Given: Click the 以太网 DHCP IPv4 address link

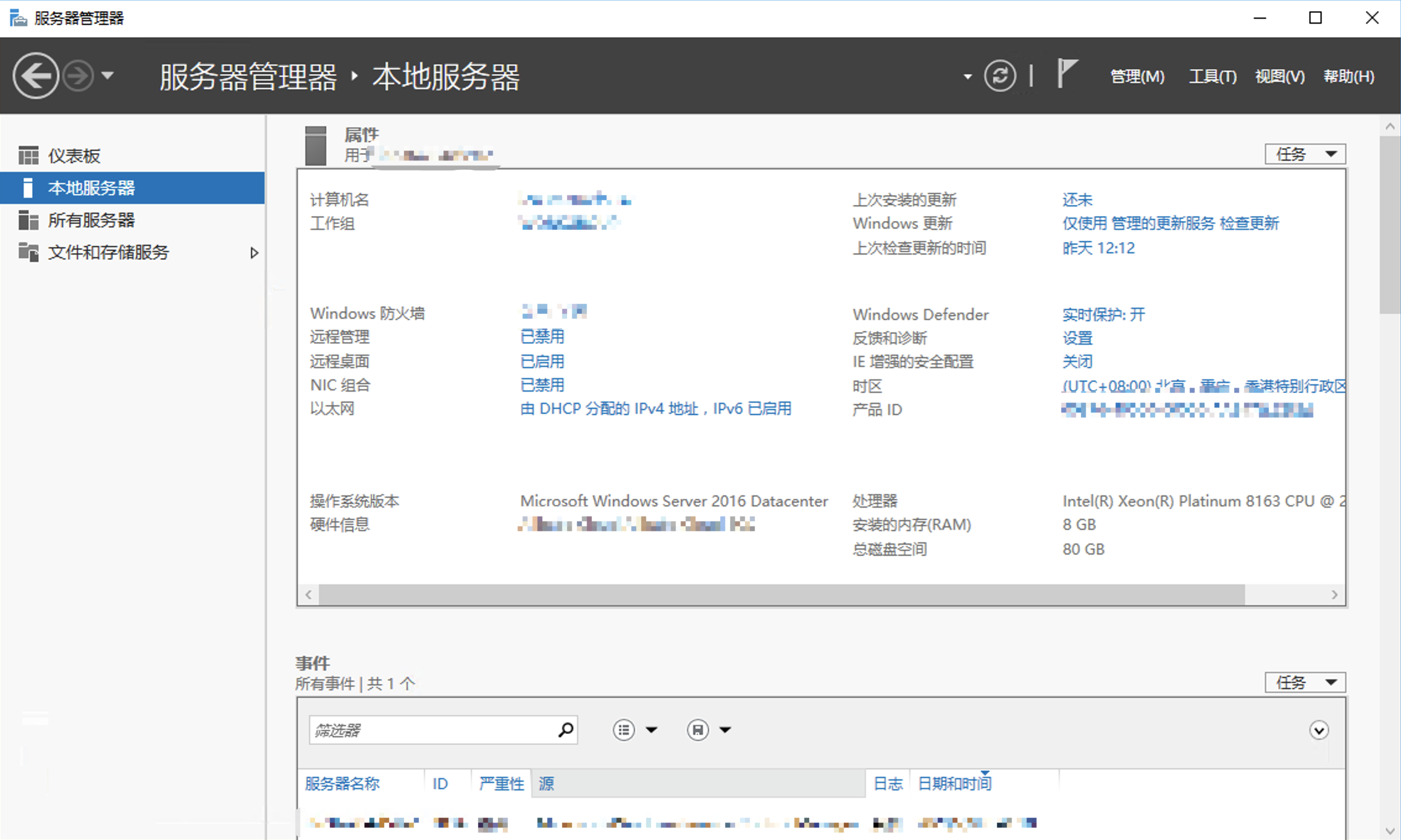Looking at the screenshot, I should point(655,408).
